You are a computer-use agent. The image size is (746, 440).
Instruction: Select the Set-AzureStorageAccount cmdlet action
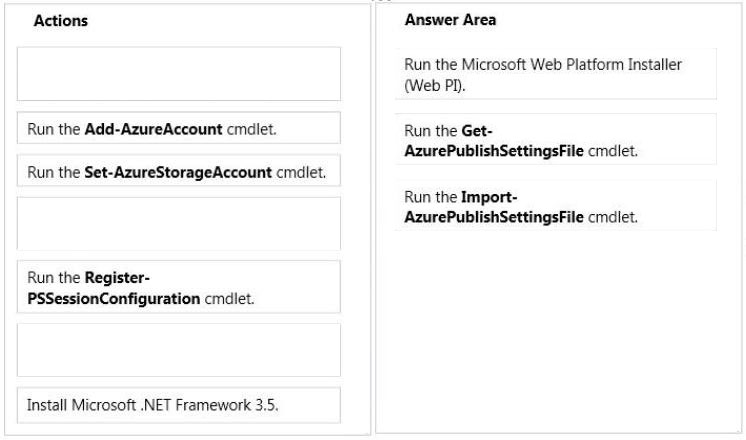(x=179, y=171)
